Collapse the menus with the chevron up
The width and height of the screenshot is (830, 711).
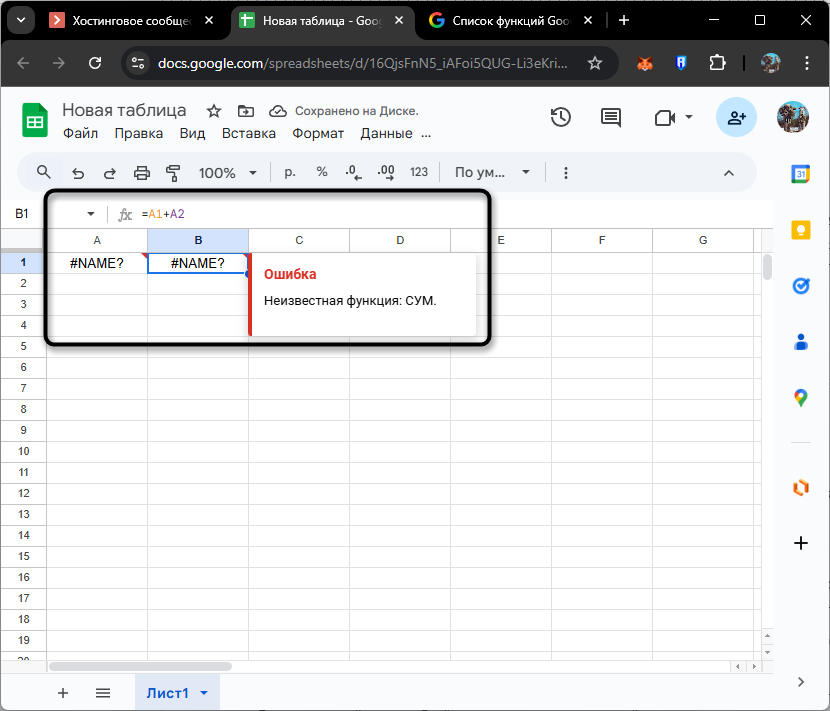(x=729, y=173)
